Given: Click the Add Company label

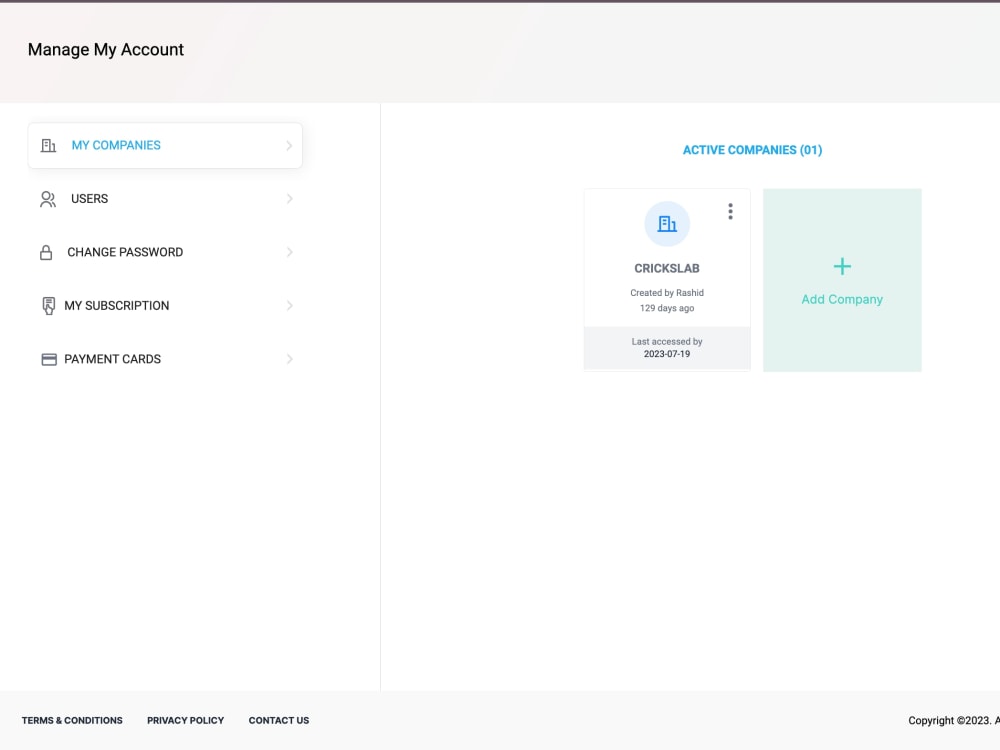Looking at the screenshot, I should (842, 300).
